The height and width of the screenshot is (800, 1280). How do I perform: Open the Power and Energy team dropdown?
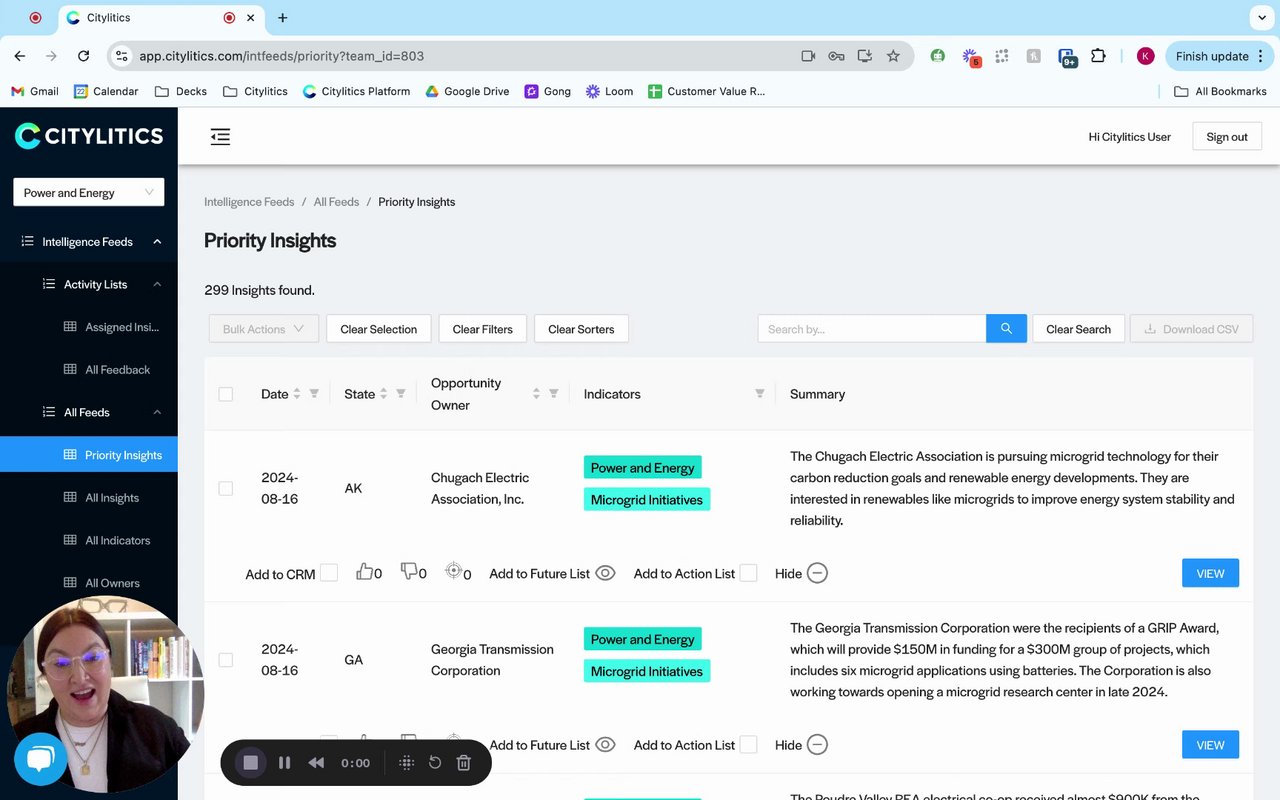[88, 193]
